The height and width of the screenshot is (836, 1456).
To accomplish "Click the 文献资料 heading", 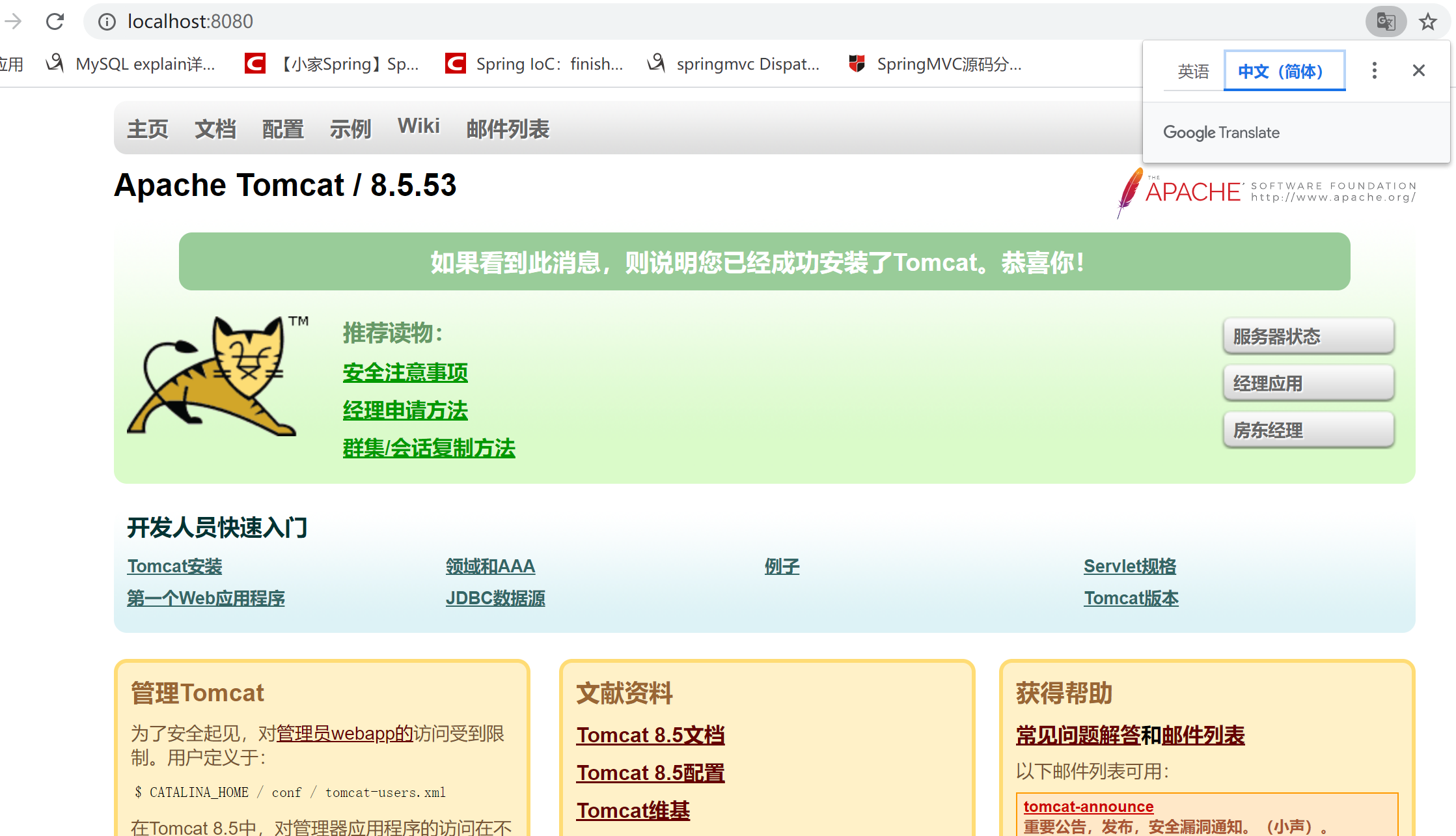I will [624, 693].
